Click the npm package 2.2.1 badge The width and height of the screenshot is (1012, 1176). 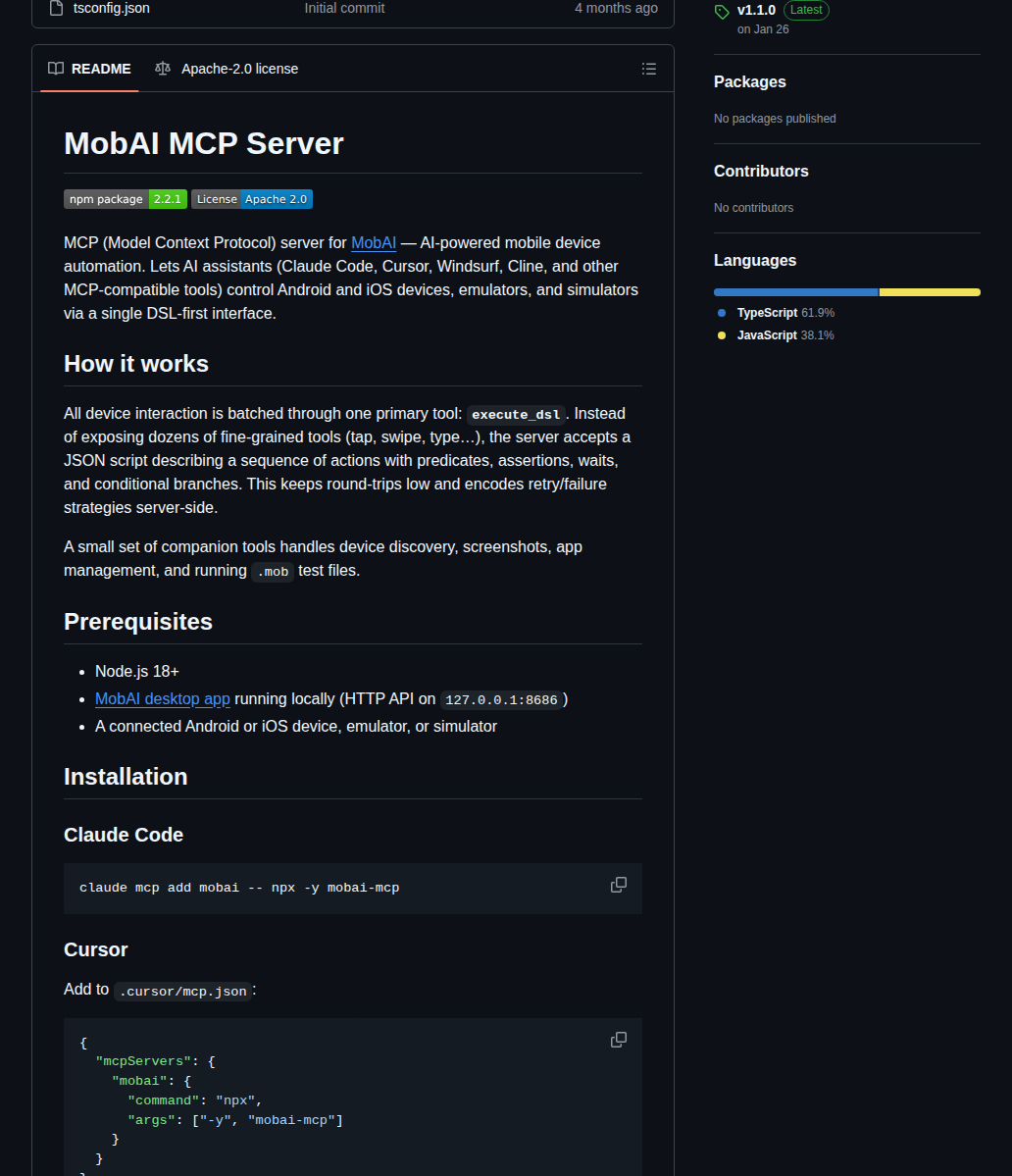coord(126,199)
